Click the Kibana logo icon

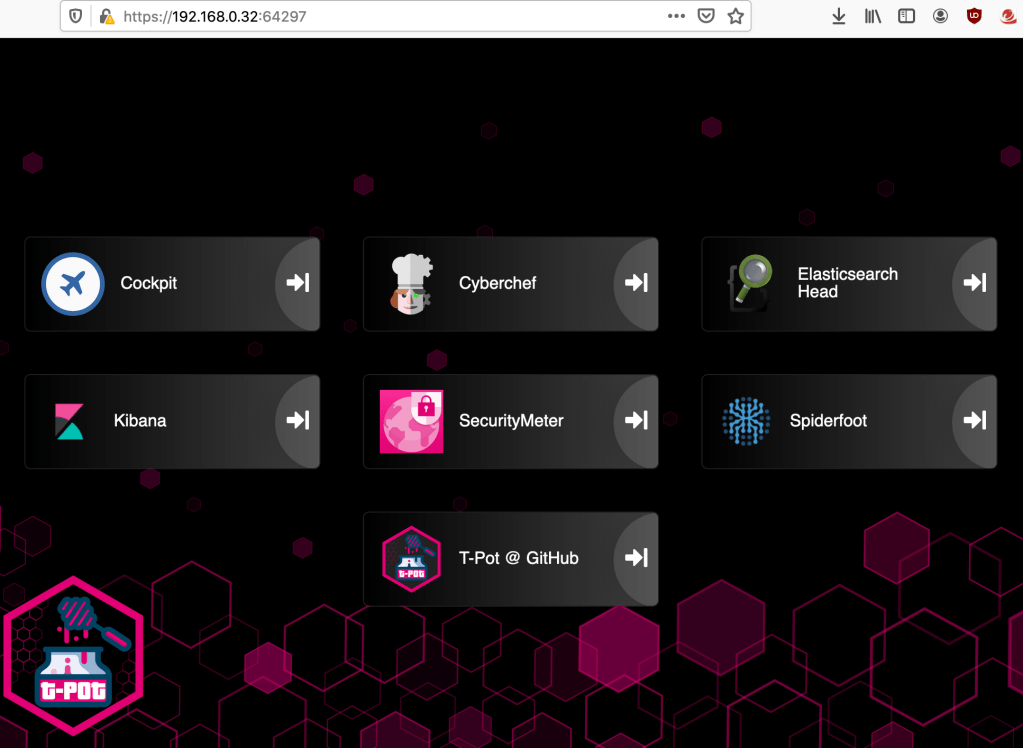[x=69, y=421]
